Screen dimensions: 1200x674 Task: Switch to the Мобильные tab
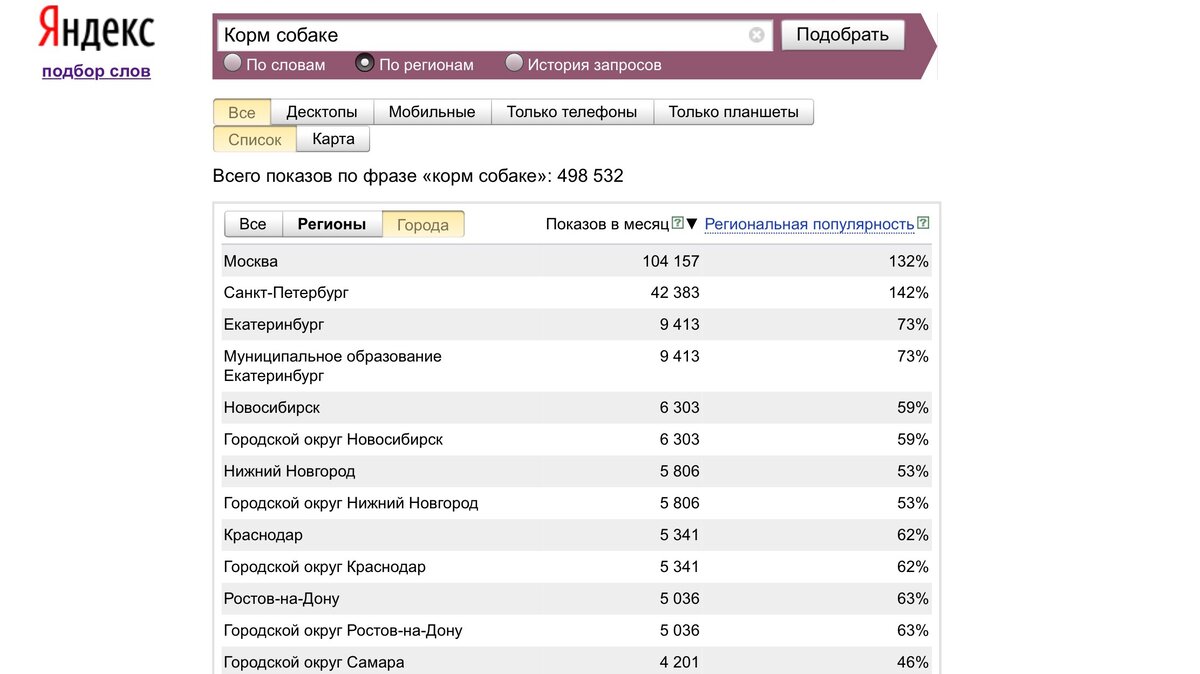[x=432, y=112]
